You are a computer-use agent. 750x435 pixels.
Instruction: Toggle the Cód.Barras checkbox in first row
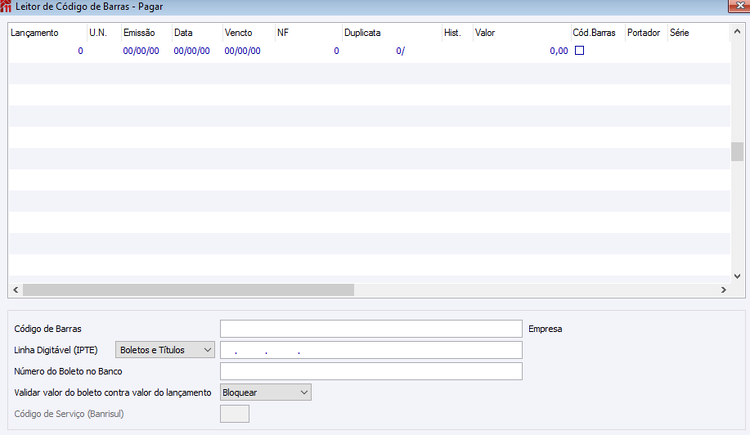coord(579,50)
